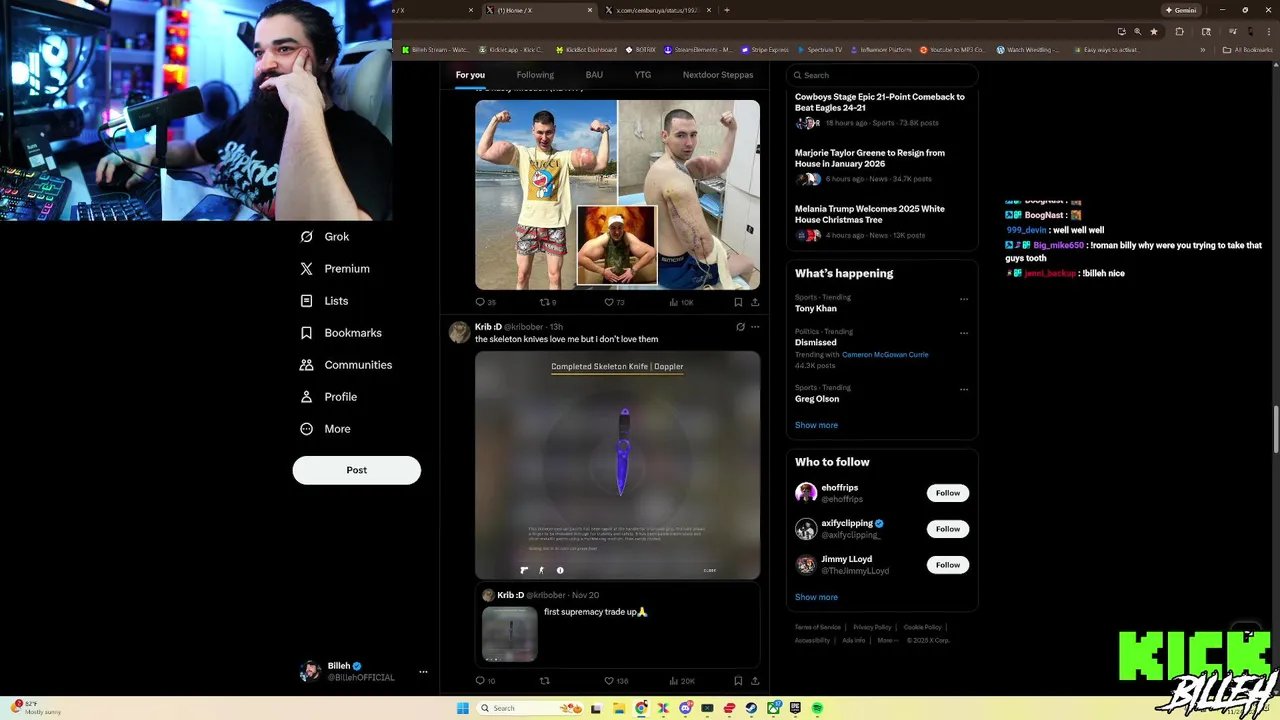Open the More menu in the sidebar
The image size is (1280, 720).
pos(325,429)
